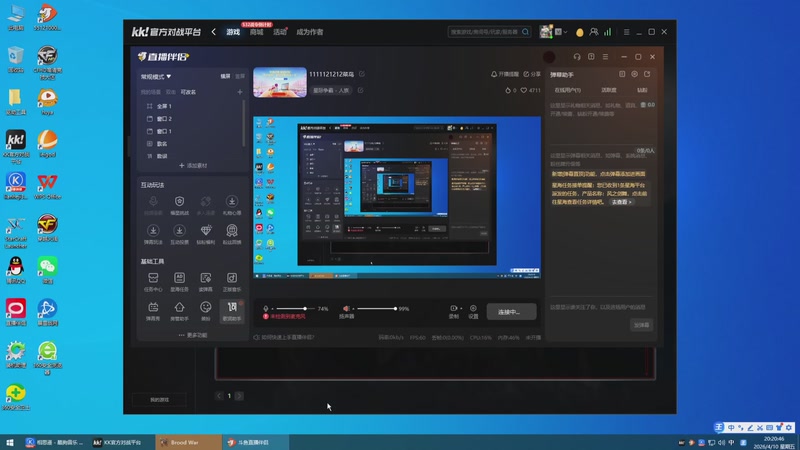Click the stream cover thumbnail
Image resolution: width=800 pixels, height=450 pixels.
(x=280, y=82)
